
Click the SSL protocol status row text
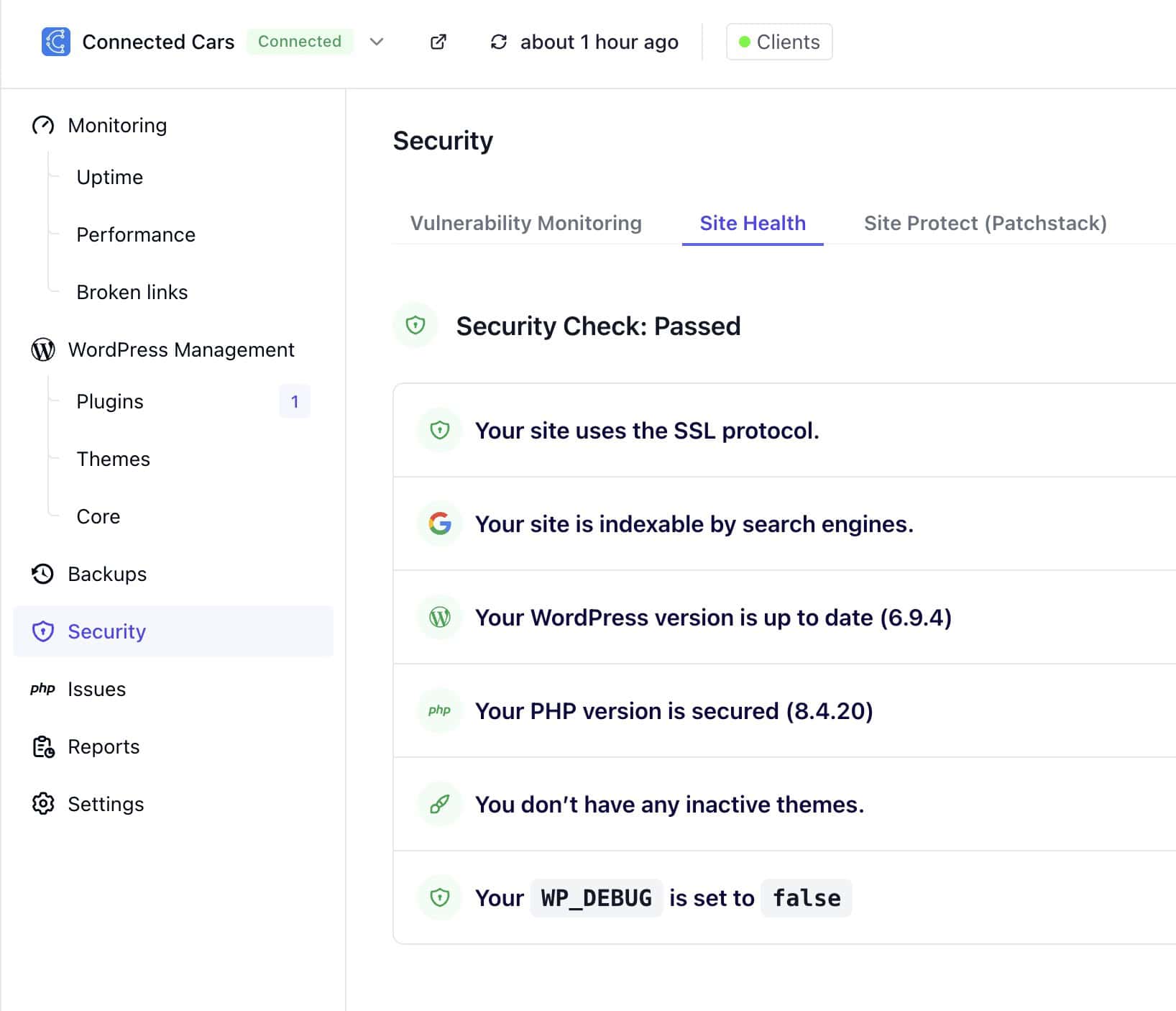pyautogui.click(x=647, y=430)
